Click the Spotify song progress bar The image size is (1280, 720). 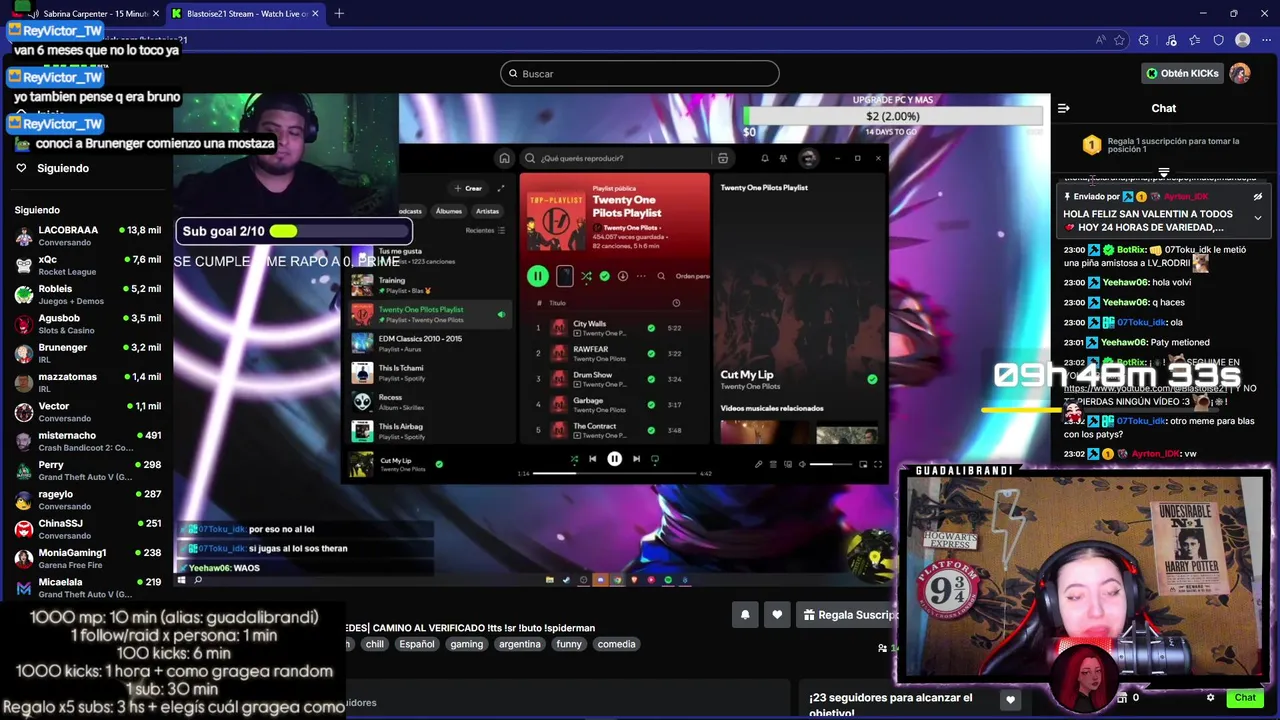(x=615, y=473)
